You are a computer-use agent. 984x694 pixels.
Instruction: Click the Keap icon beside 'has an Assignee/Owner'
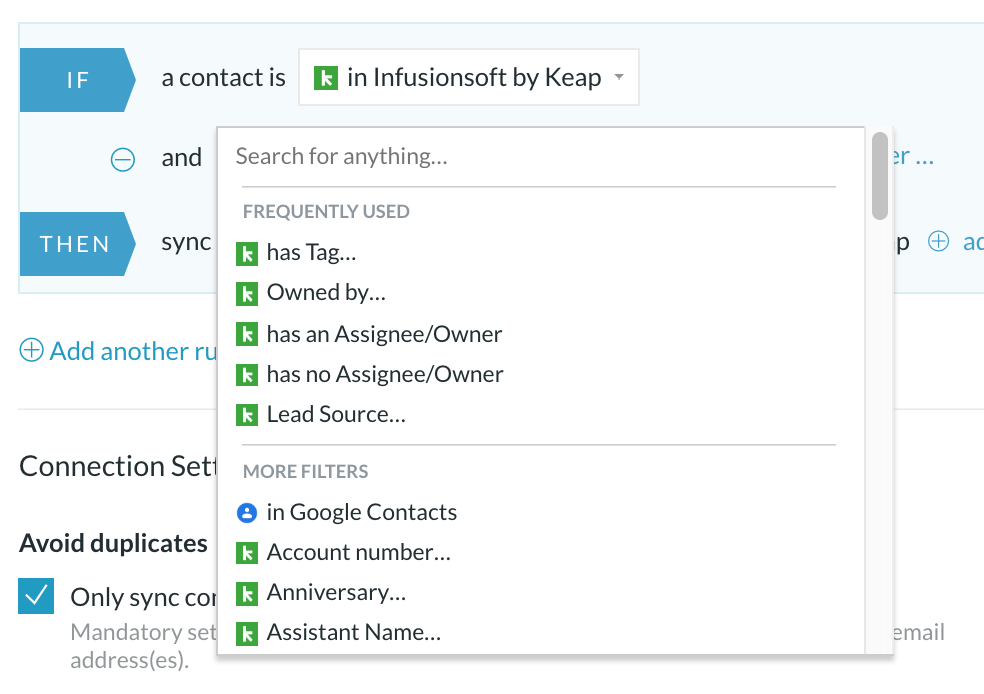(x=247, y=334)
